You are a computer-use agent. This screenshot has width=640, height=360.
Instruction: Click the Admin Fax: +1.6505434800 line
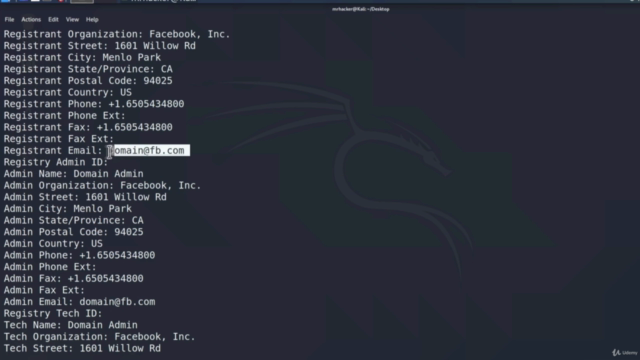click(x=73, y=278)
